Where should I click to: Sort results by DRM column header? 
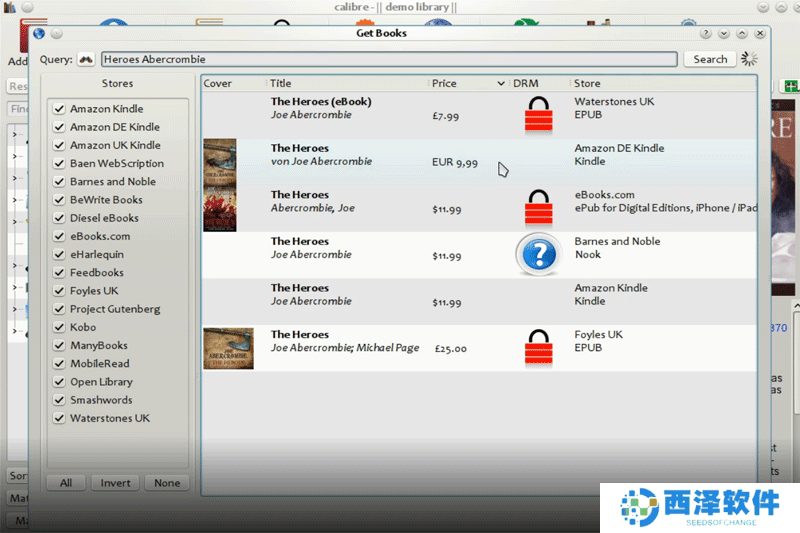[539, 83]
